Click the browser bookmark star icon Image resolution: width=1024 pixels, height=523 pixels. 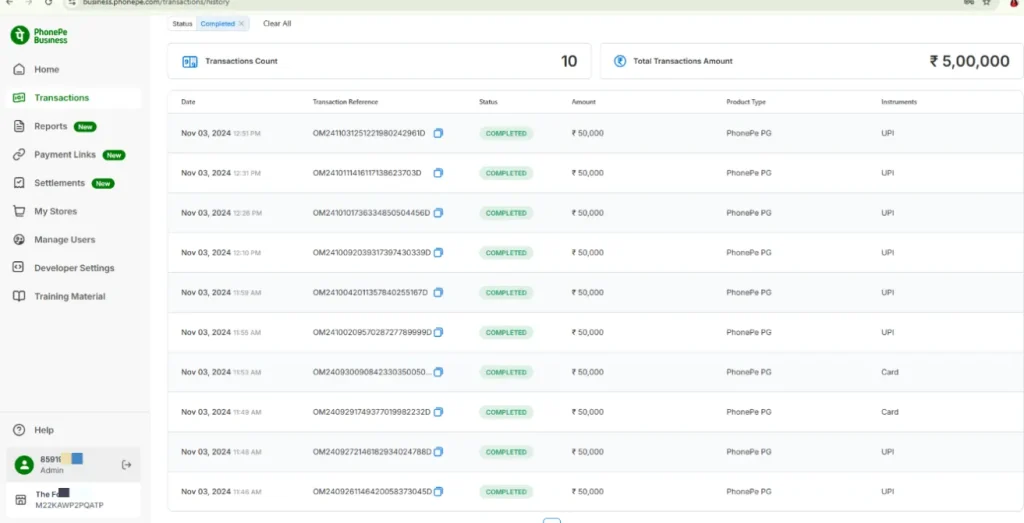pos(986,4)
